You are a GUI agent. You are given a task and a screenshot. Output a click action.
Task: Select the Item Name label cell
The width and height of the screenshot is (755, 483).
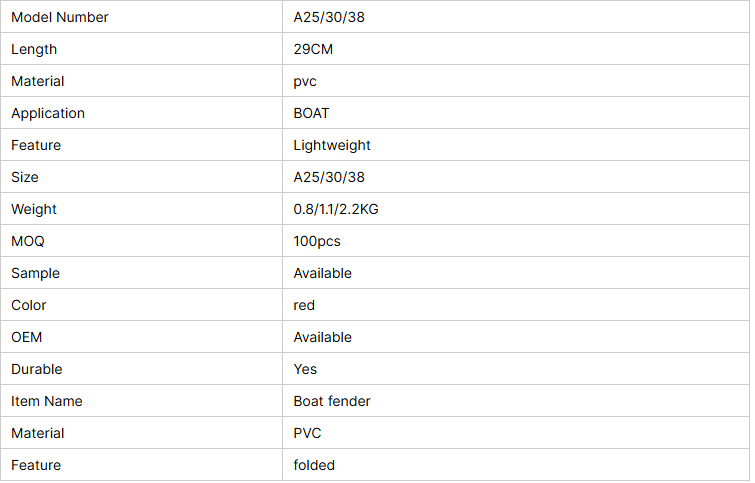47,401
